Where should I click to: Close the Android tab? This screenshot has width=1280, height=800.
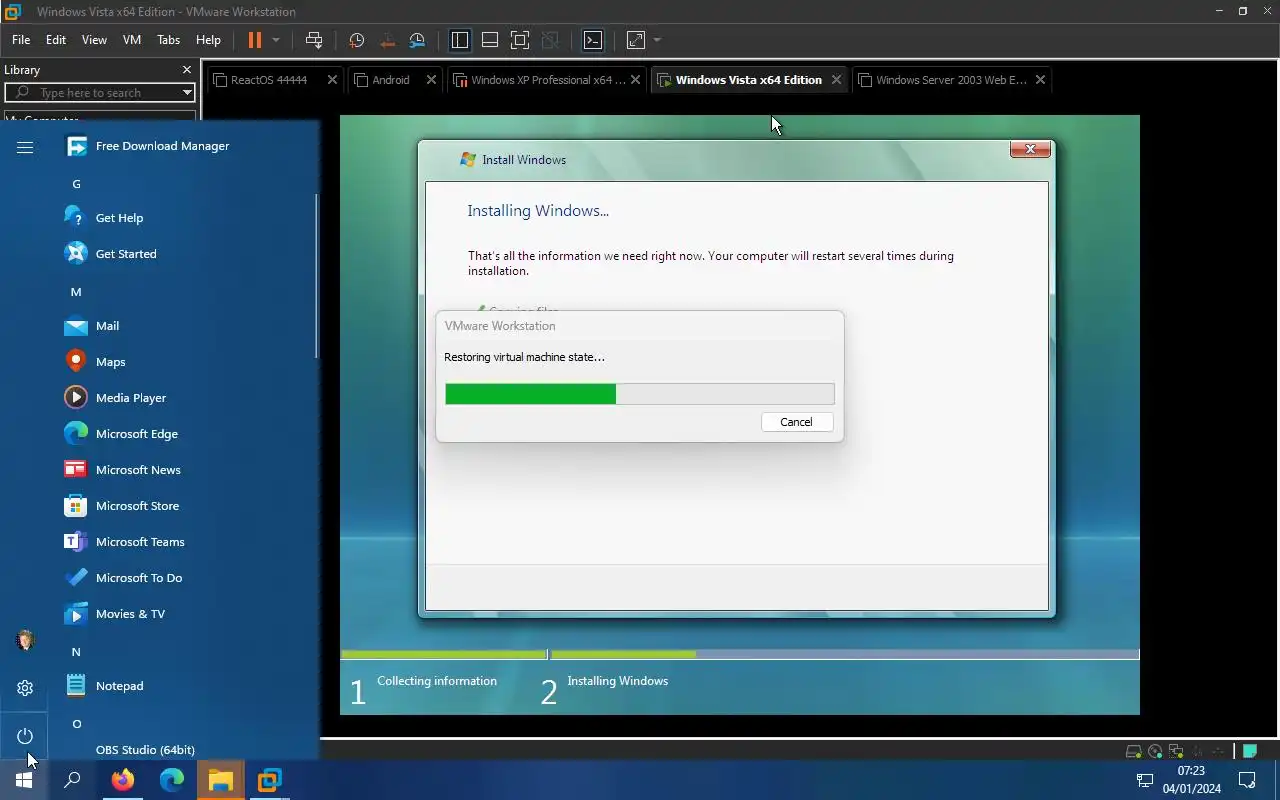click(x=432, y=80)
